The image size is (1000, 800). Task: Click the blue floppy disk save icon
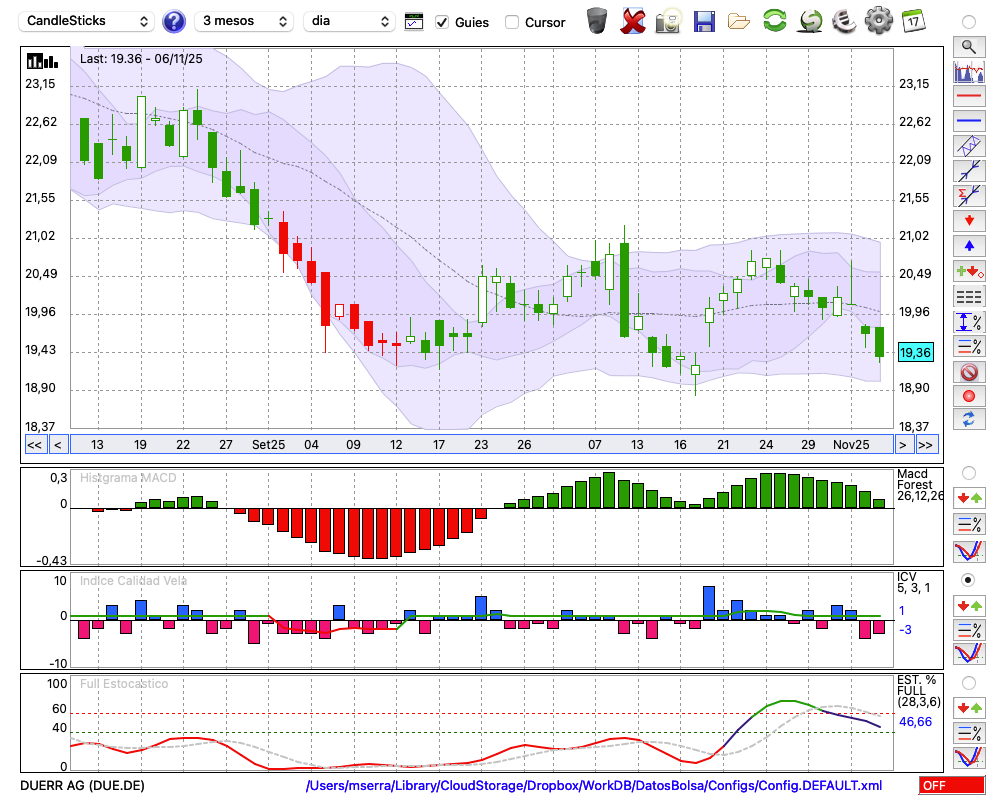coord(704,20)
